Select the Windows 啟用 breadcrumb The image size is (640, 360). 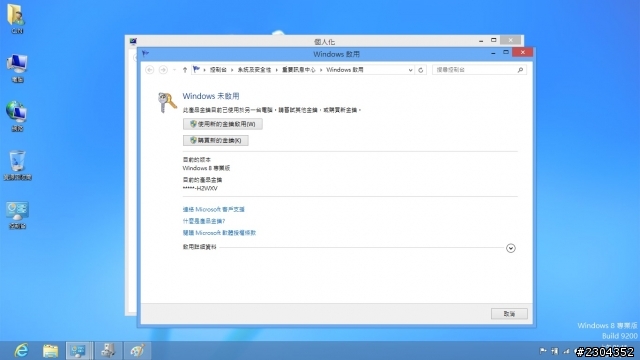click(x=344, y=70)
